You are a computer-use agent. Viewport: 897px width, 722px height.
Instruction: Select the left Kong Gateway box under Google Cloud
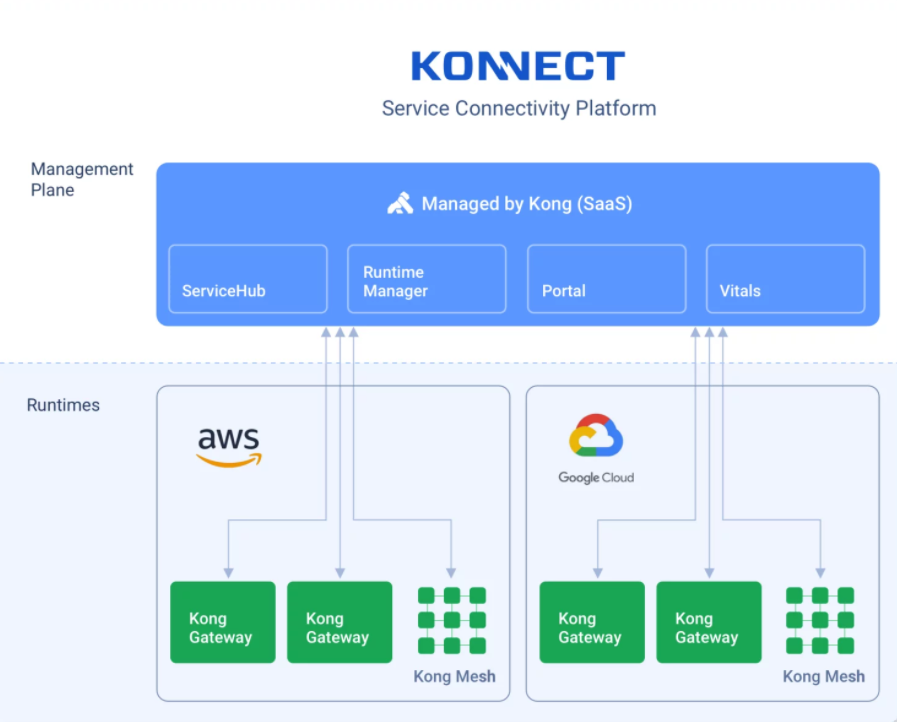click(x=592, y=622)
